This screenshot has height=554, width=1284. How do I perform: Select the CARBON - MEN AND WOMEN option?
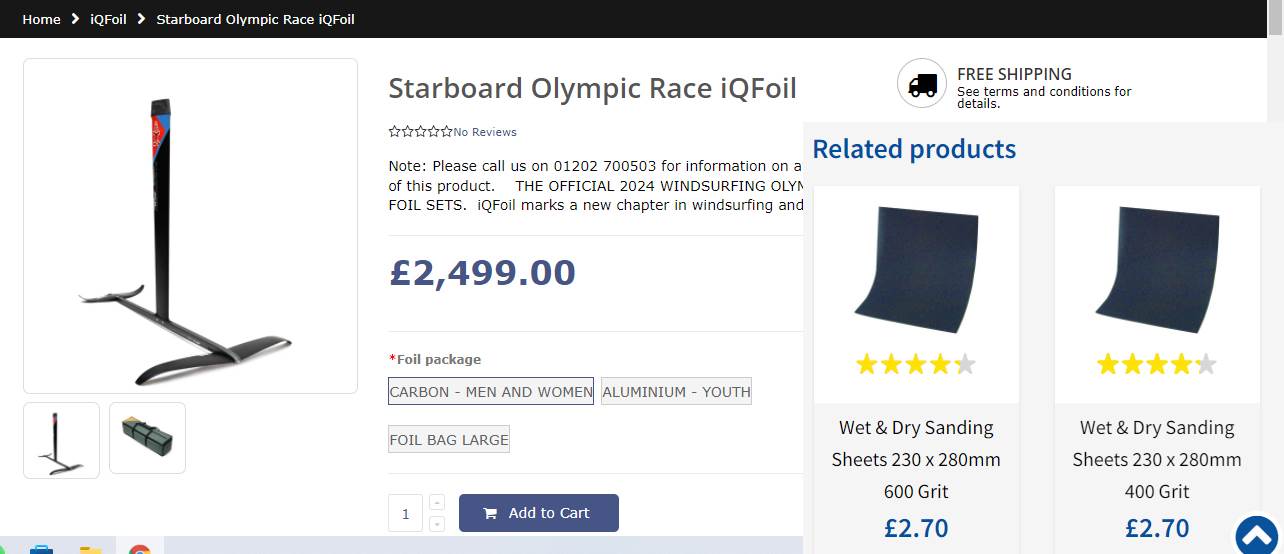490,392
